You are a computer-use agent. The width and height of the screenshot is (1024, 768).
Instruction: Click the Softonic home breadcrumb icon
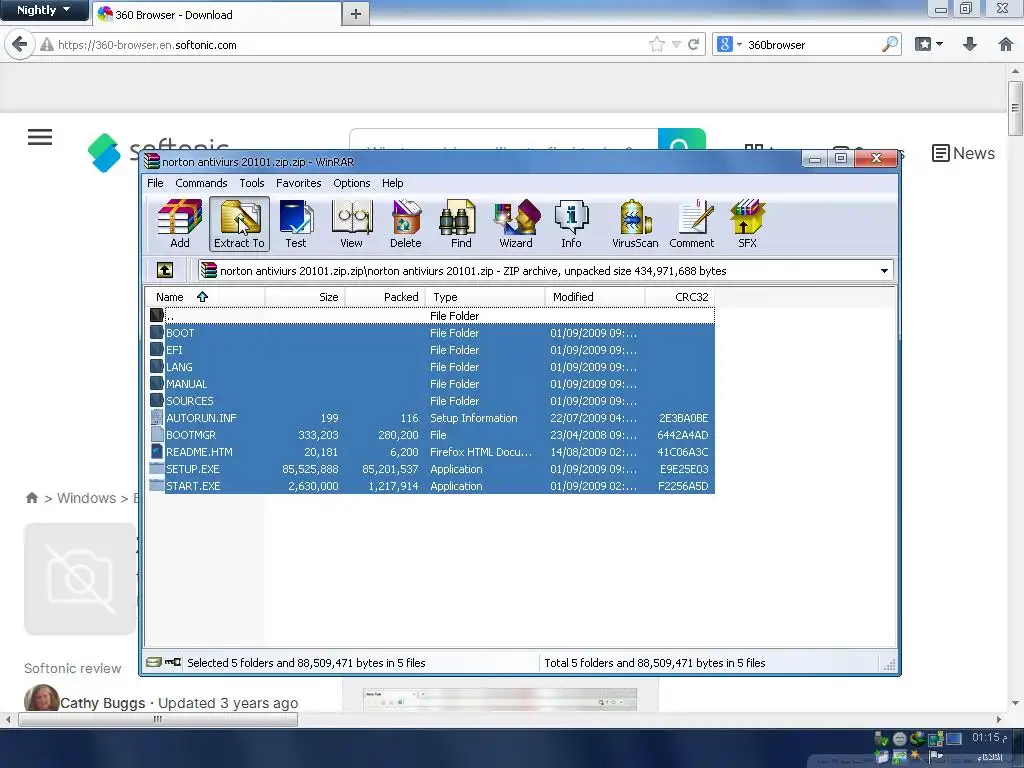click(31, 498)
